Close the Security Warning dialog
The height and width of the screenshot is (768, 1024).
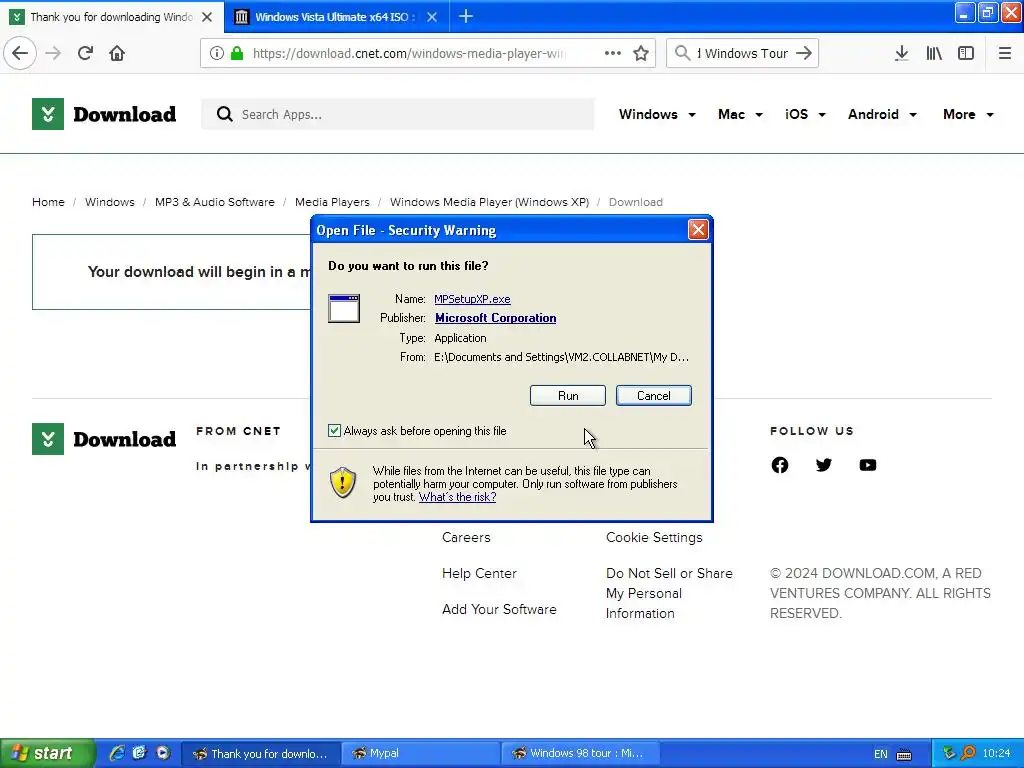(698, 230)
